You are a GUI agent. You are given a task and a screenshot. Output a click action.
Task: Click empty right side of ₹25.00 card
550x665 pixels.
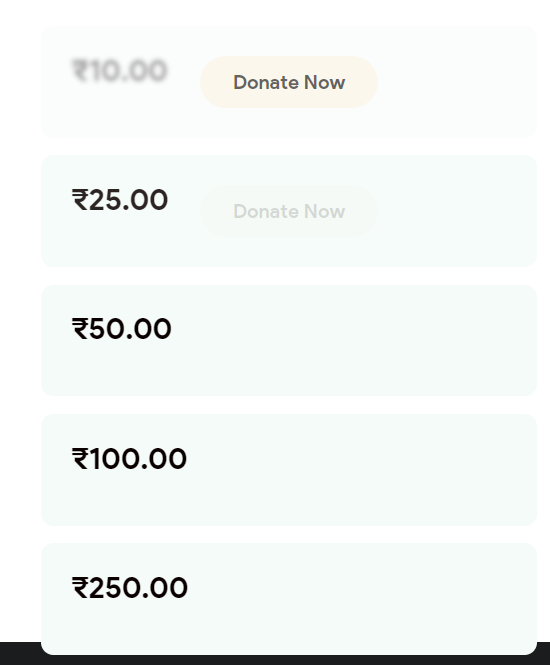click(457, 211)
